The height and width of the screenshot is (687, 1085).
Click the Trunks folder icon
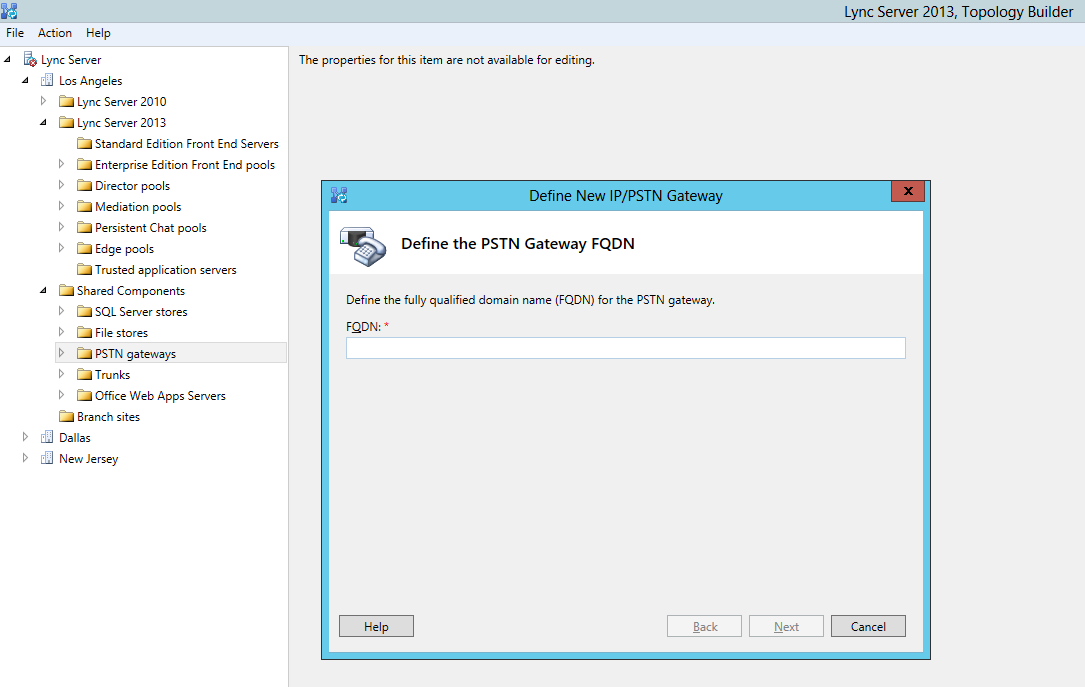(84, 375)
